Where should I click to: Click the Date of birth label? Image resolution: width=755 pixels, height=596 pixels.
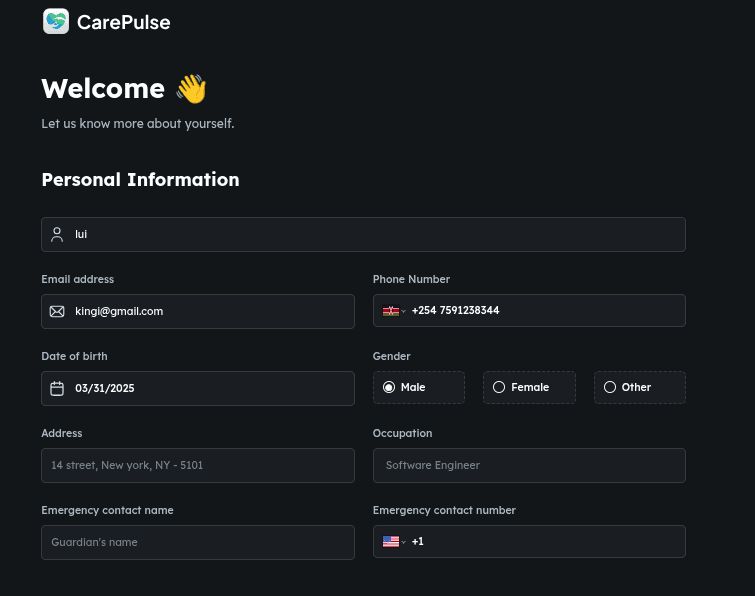(74, 356)
